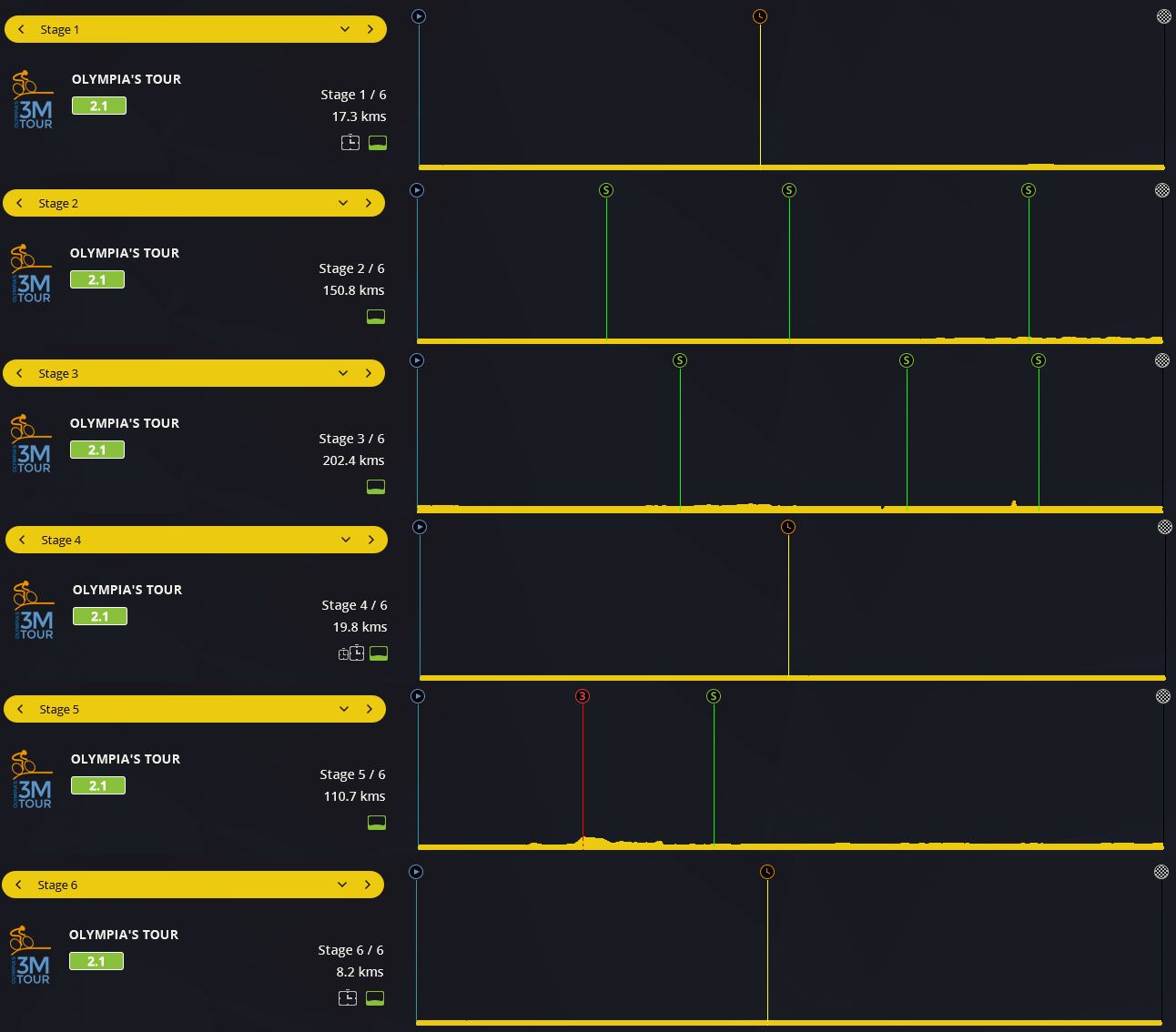
Task: Click the Stage 1 selector label
Action: (x=60, y=29)
